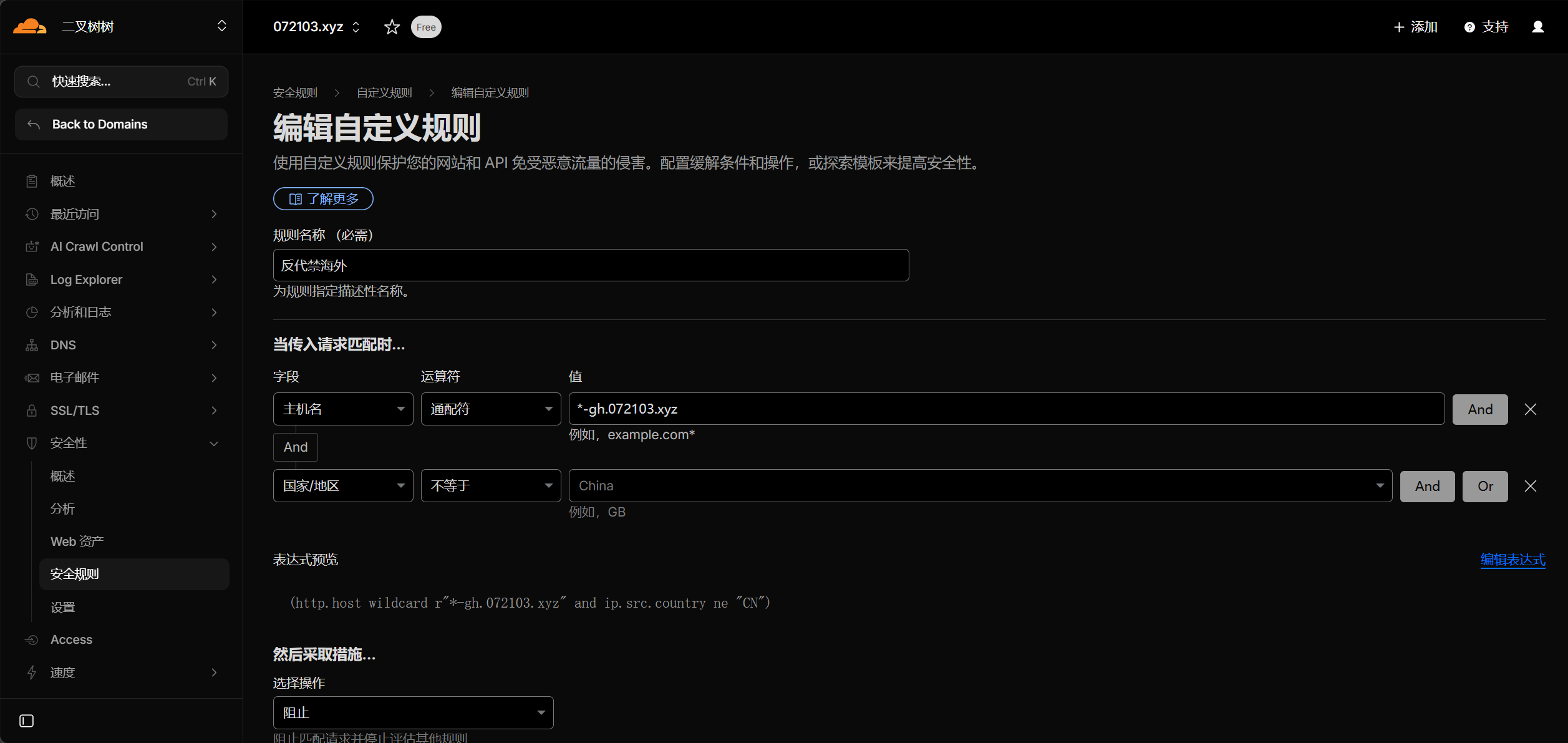The image size is (1568, 743).
Task: Click the 编辑表达式 link
Action: (1512, 560)
